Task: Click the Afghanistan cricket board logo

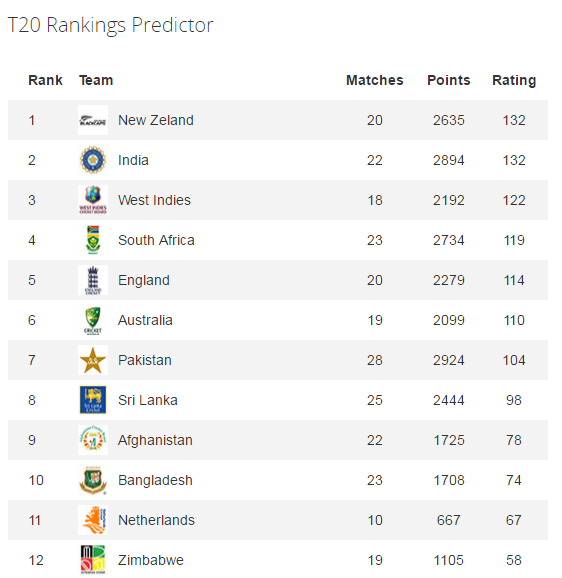Action: (x=93, y=440)
